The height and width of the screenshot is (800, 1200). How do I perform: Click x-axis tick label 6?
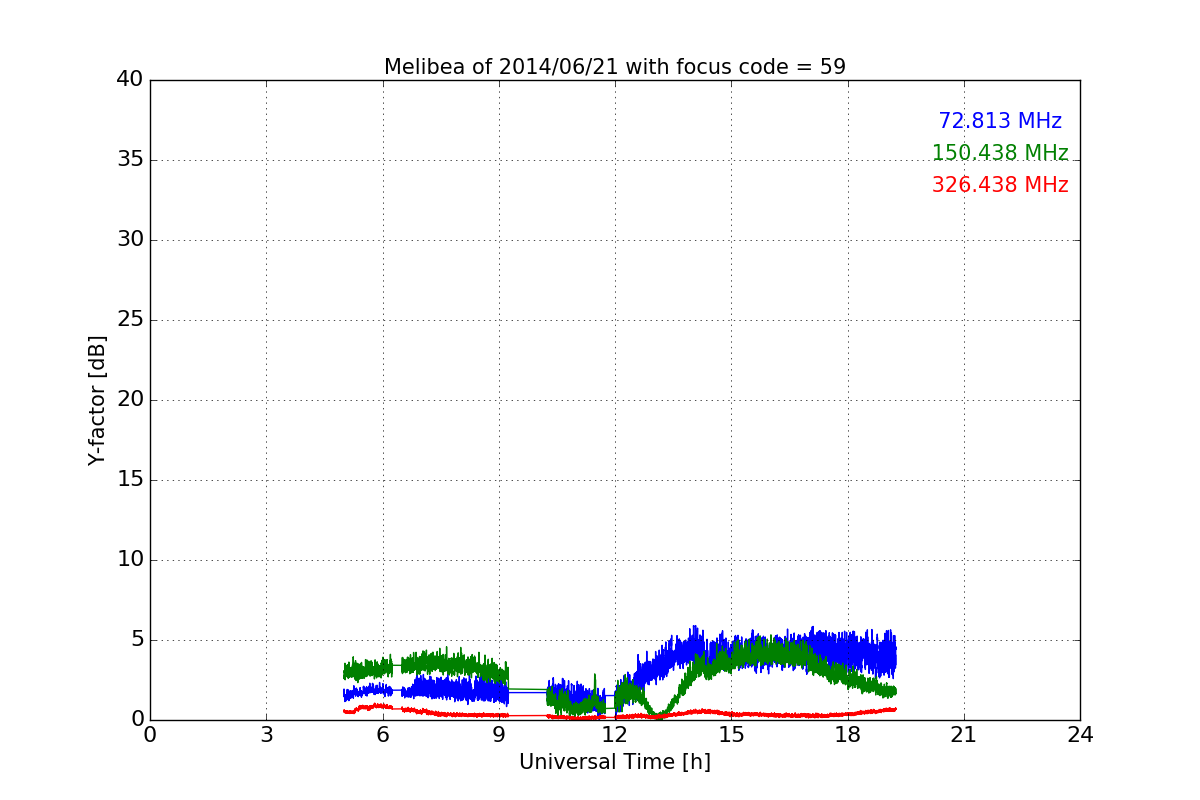click(x=382, y=735)
